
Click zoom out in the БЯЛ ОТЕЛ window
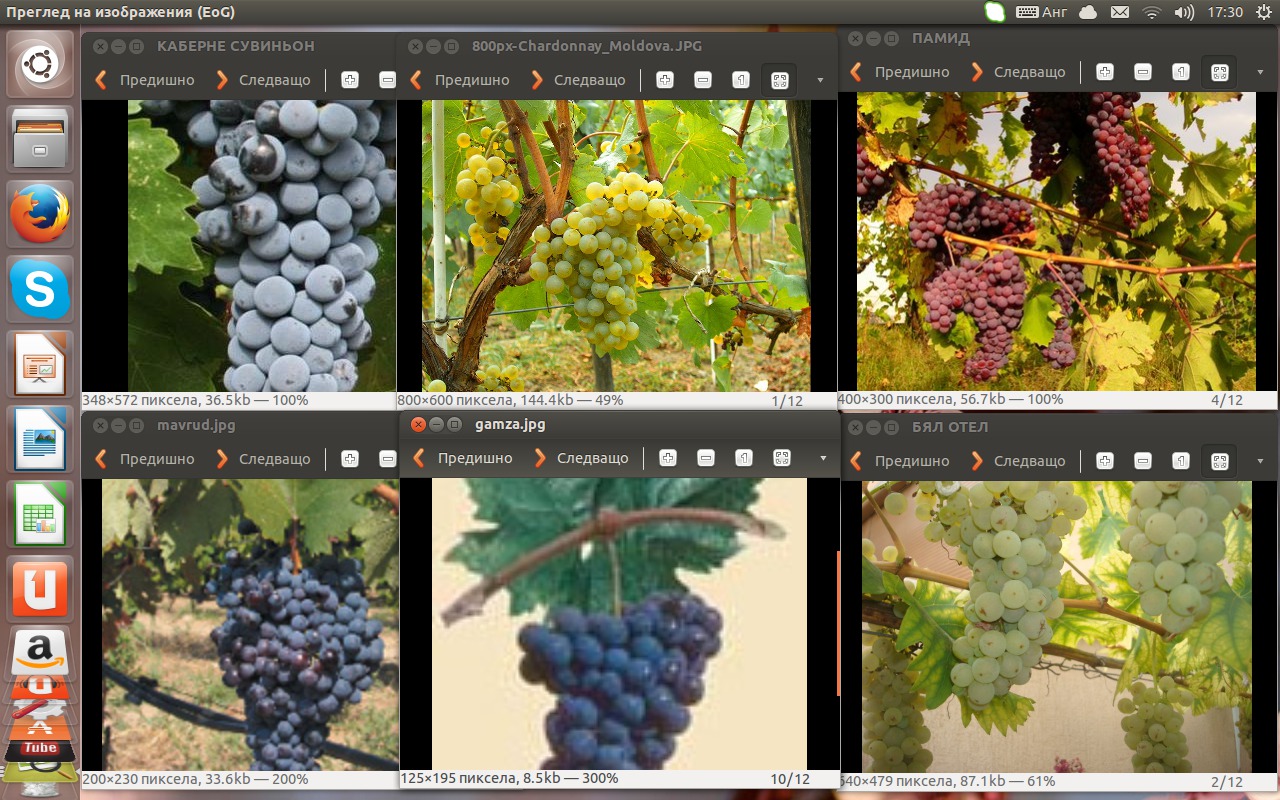click(1143, 461)
